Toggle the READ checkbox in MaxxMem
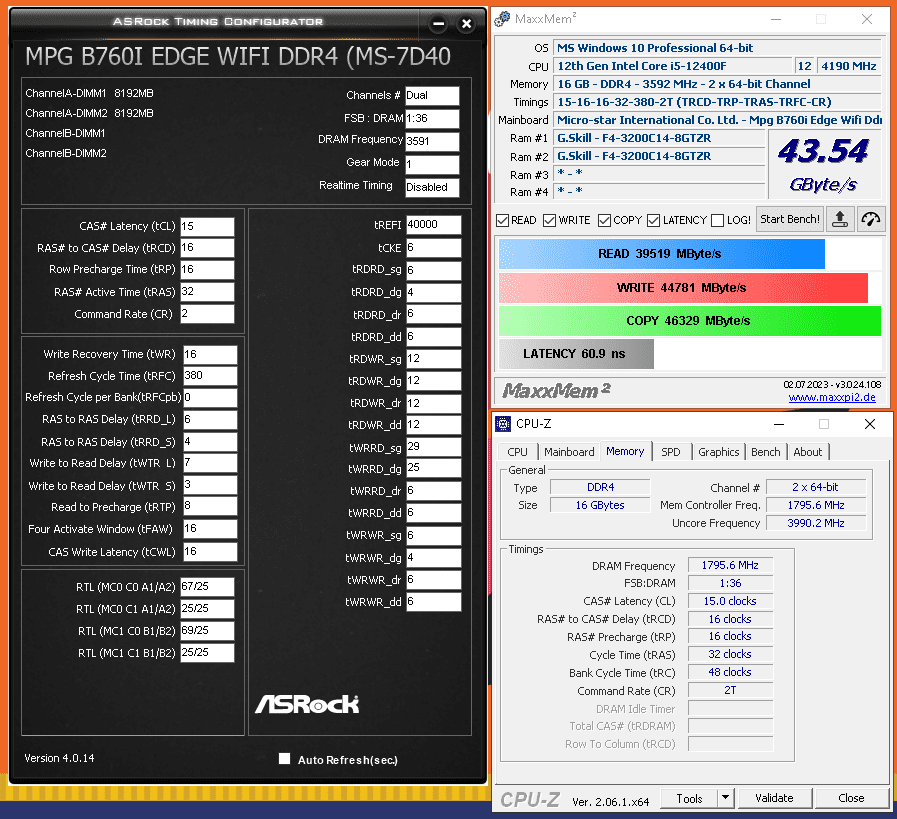Image resolution: width=897 pixels, height=819 pixels. 502,220
